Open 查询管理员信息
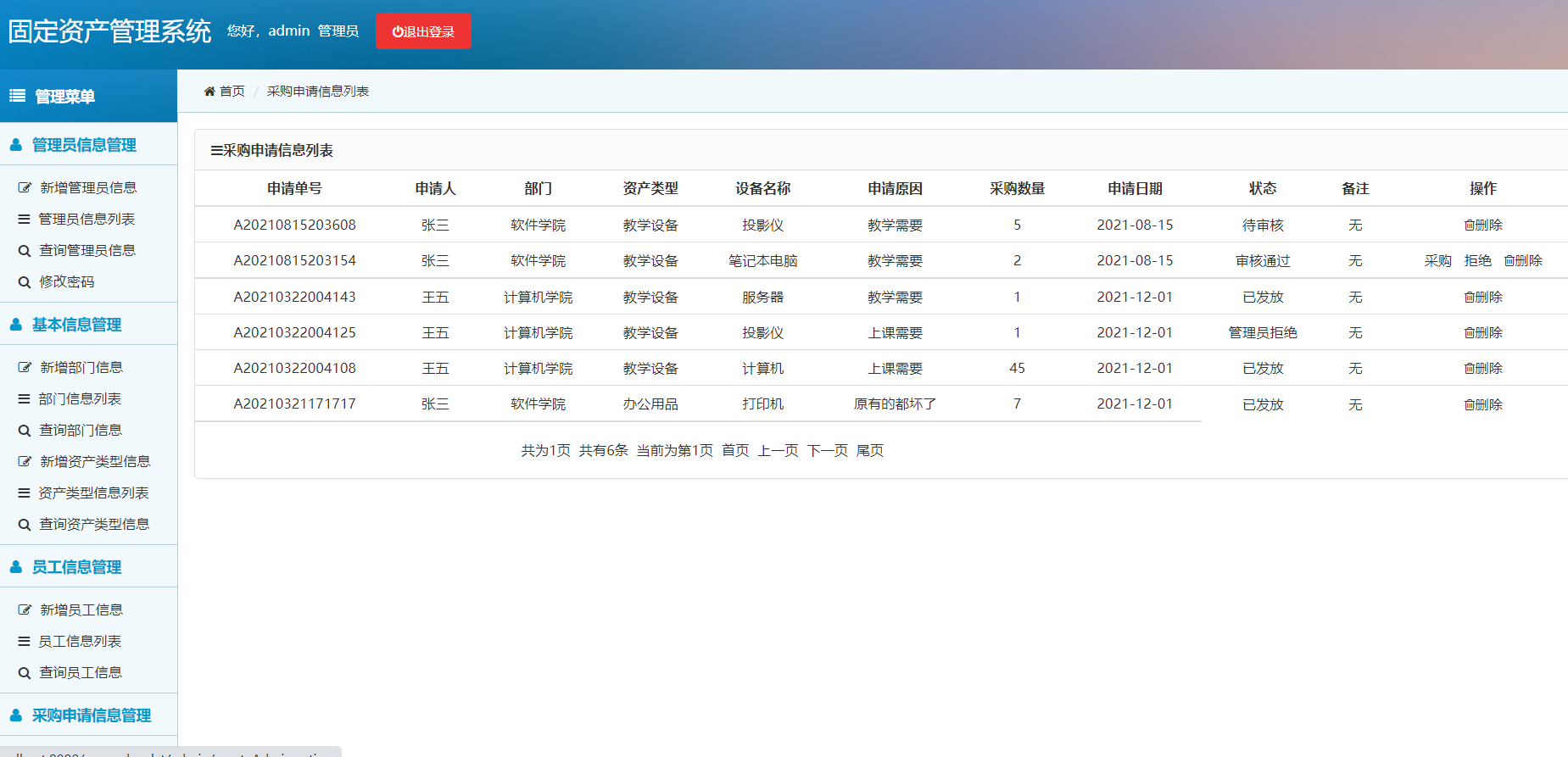Screen dimensions: 1568x757 pyautogui.click(x=87, y=250)
